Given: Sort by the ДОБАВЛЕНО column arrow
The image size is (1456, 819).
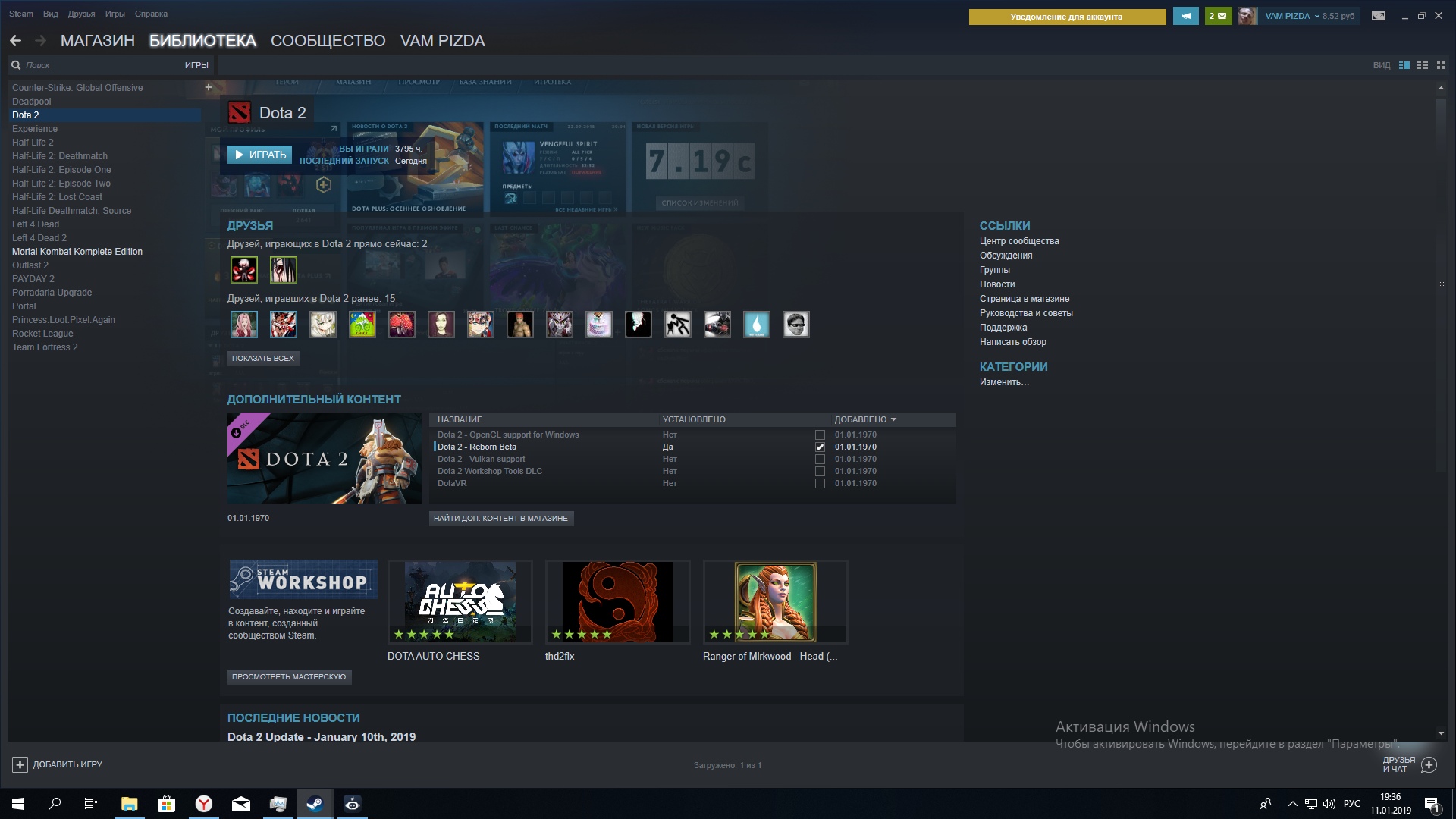Looking at the screenshot, I should 893,419.
